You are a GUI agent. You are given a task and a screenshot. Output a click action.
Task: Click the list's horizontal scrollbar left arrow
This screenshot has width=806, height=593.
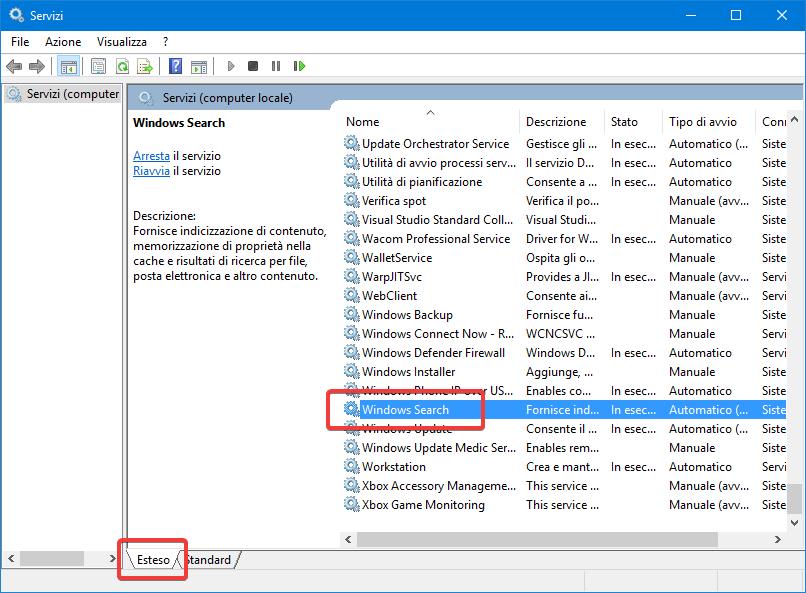[x=349, y=540]
